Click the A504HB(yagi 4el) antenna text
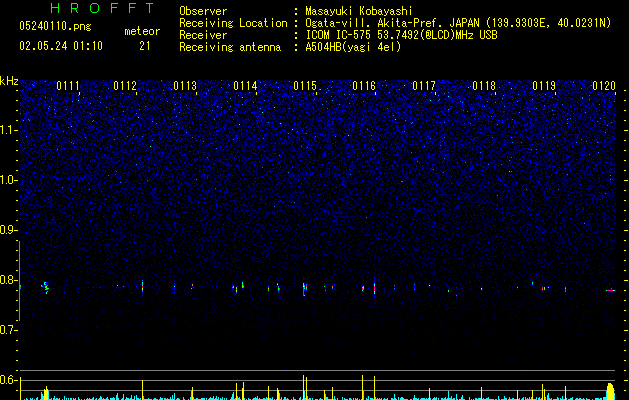629x400 pixels. pyautogui.click(x=353, y=47)
